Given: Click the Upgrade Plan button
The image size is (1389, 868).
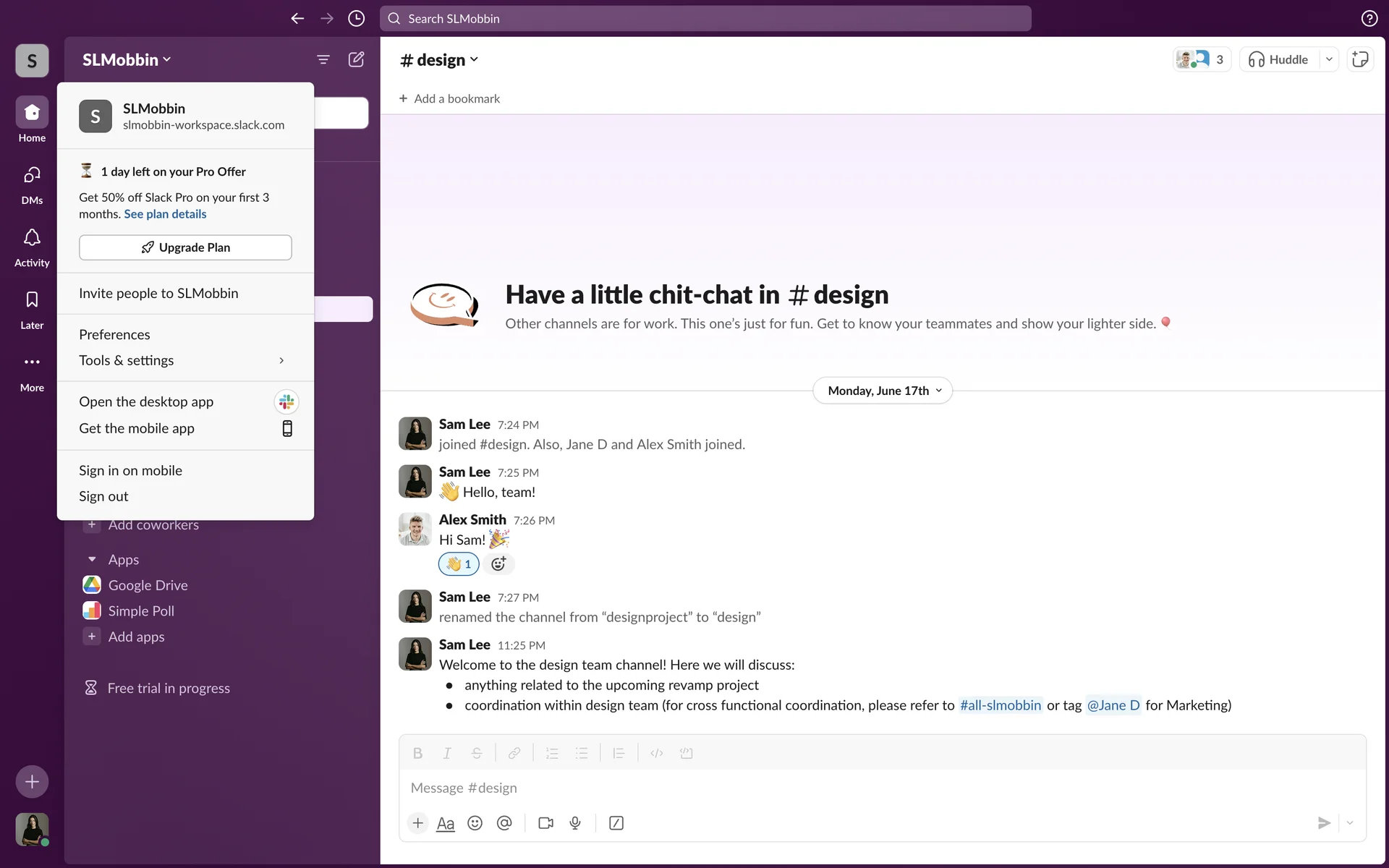Looking at the screenshot, I should coord(185,247).
